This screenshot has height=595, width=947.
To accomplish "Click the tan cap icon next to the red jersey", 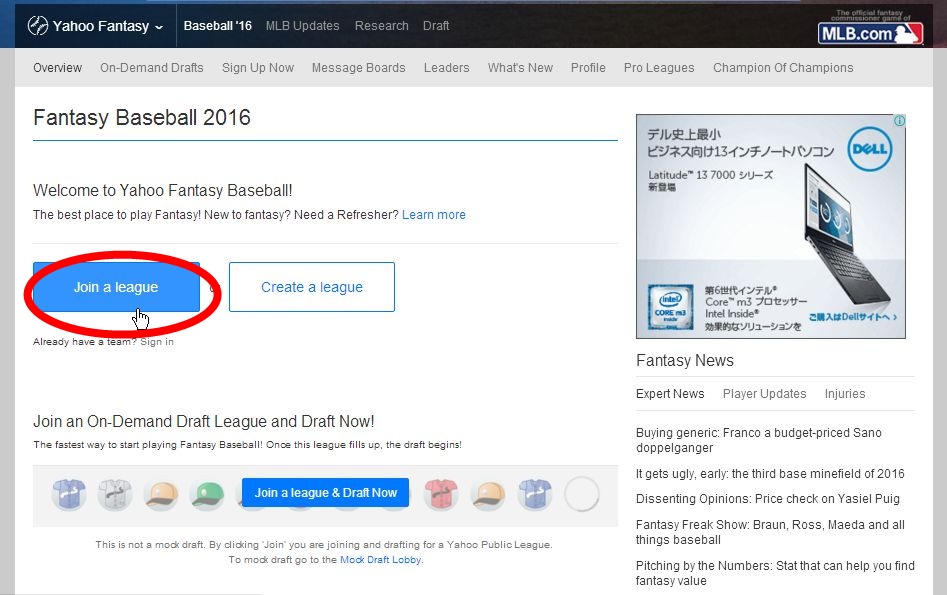I will (489, 494).
